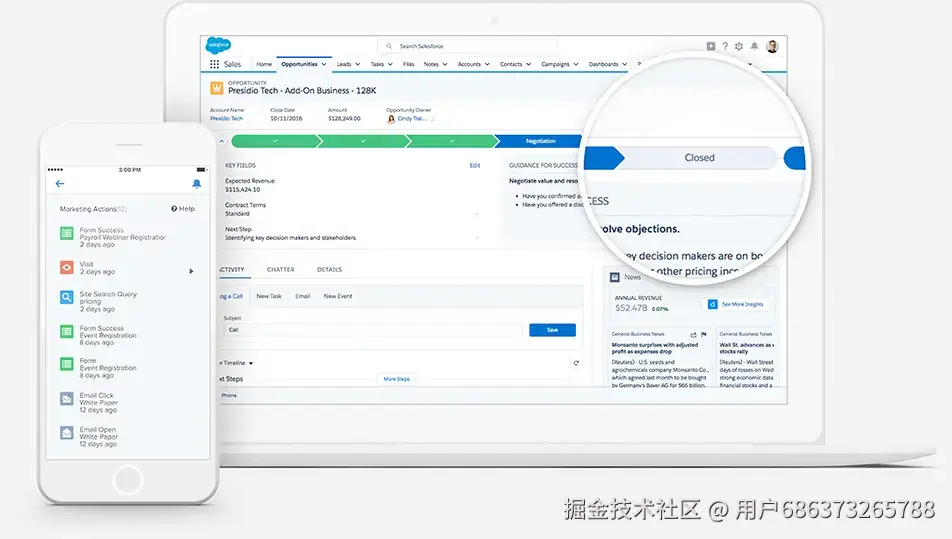Share the Monsanto news article

pyautogui.click(x=693, y=334)
